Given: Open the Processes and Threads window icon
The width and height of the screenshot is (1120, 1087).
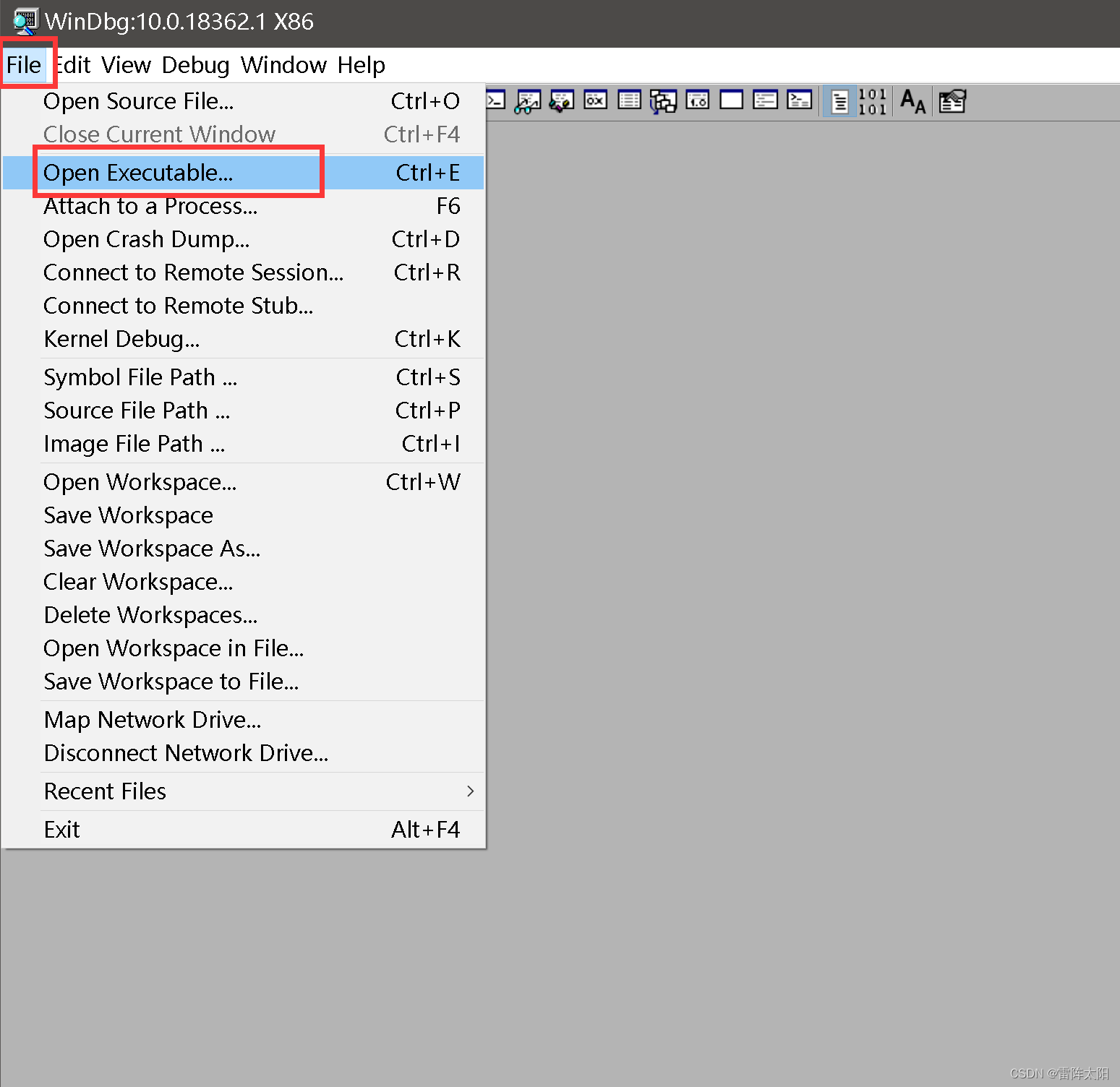Looking at the screenshot, I should pyautogui.click(x=765, y=100).
